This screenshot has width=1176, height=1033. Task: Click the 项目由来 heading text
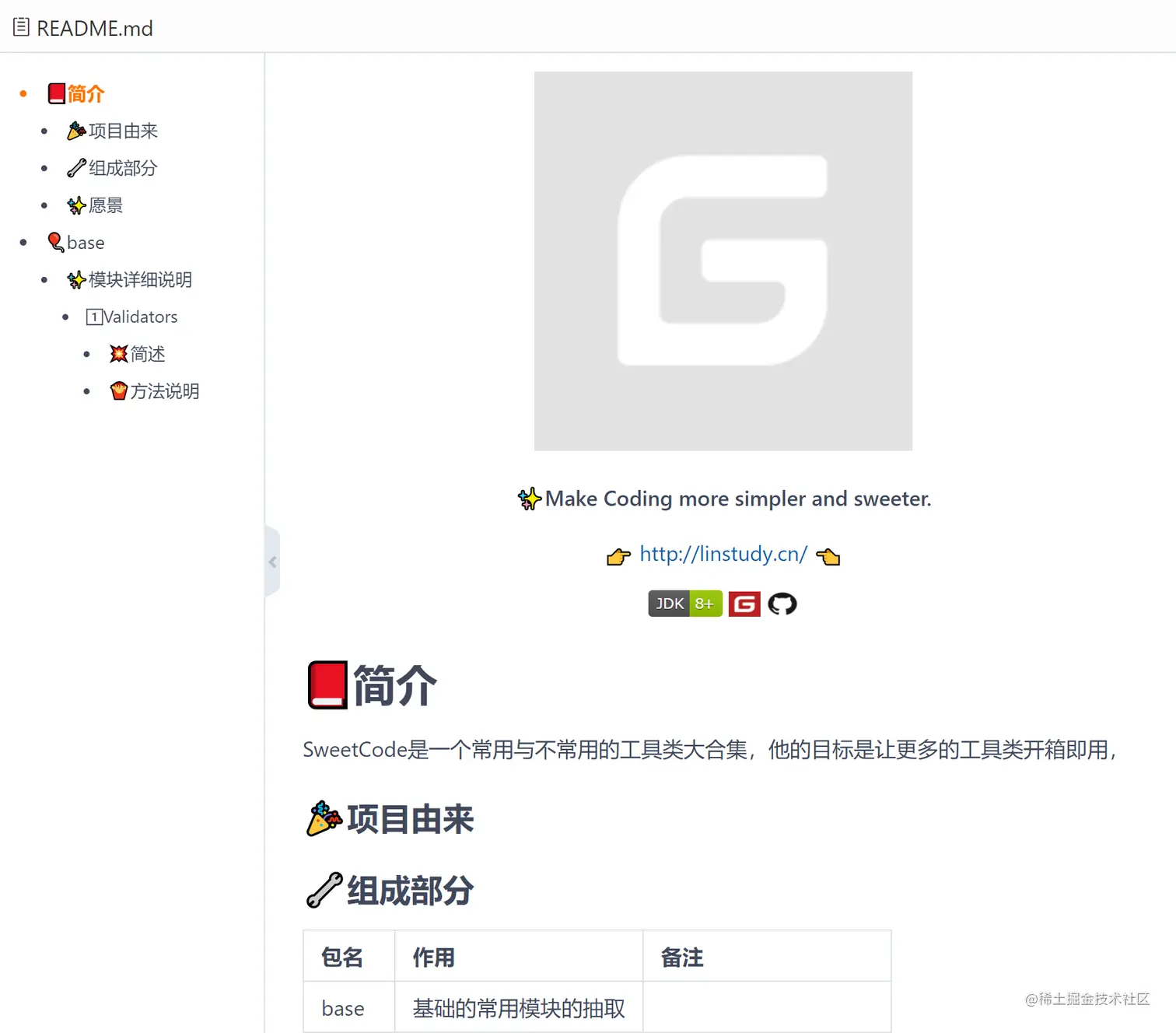[411, 819]
